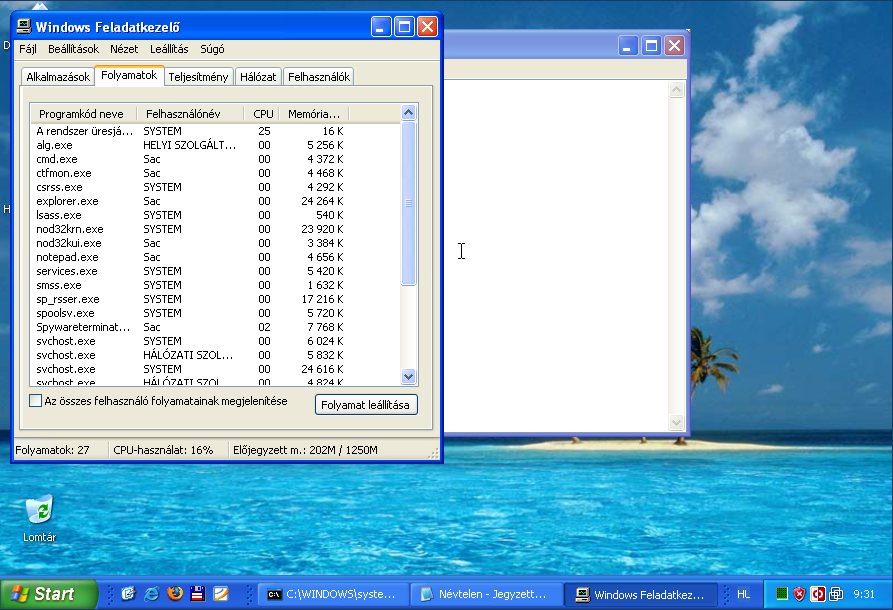Image resolution: width=893 pixels, height=610 pixels.
Task: Sort by CPU column header
Action: 261,114
